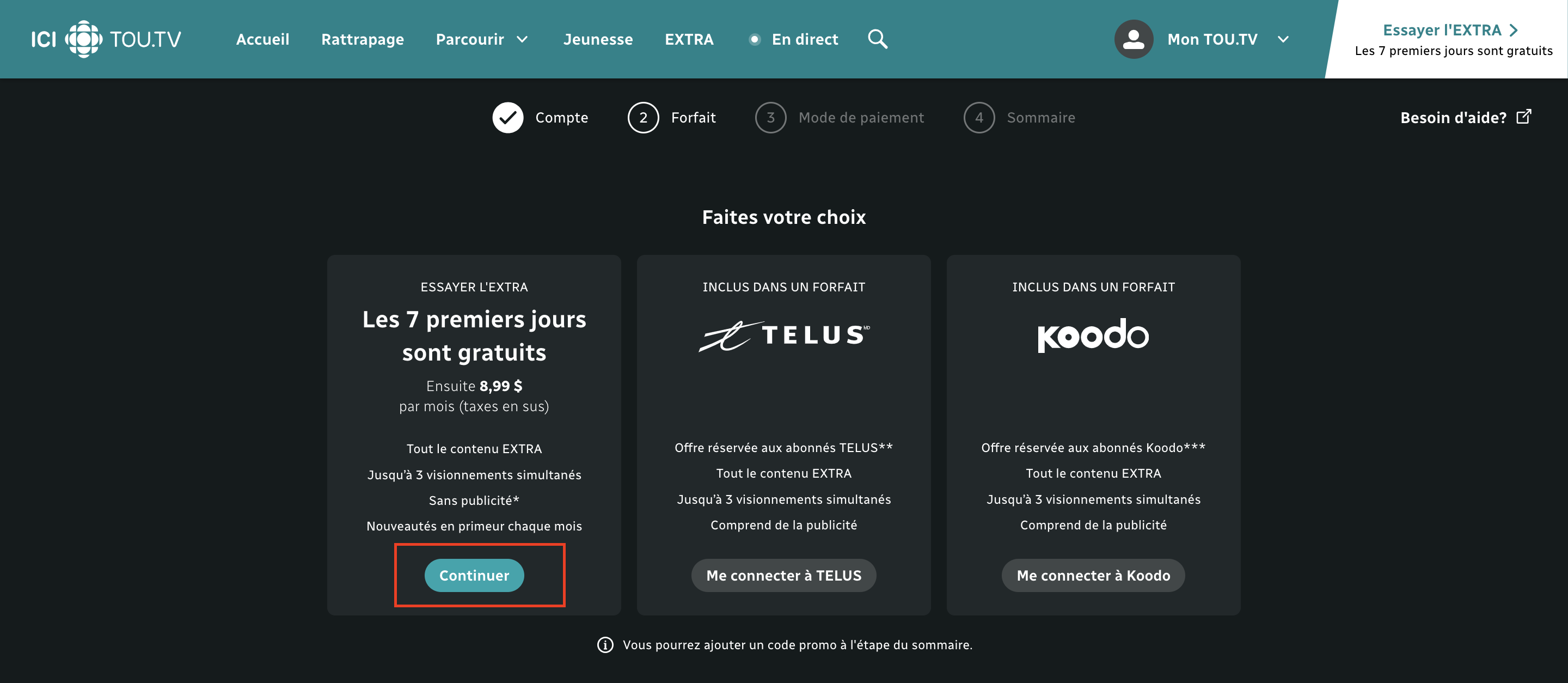This screenshot has width=1568, height=683.
Task: Open the search magnifier icon
Action: [x=877, y=40]
